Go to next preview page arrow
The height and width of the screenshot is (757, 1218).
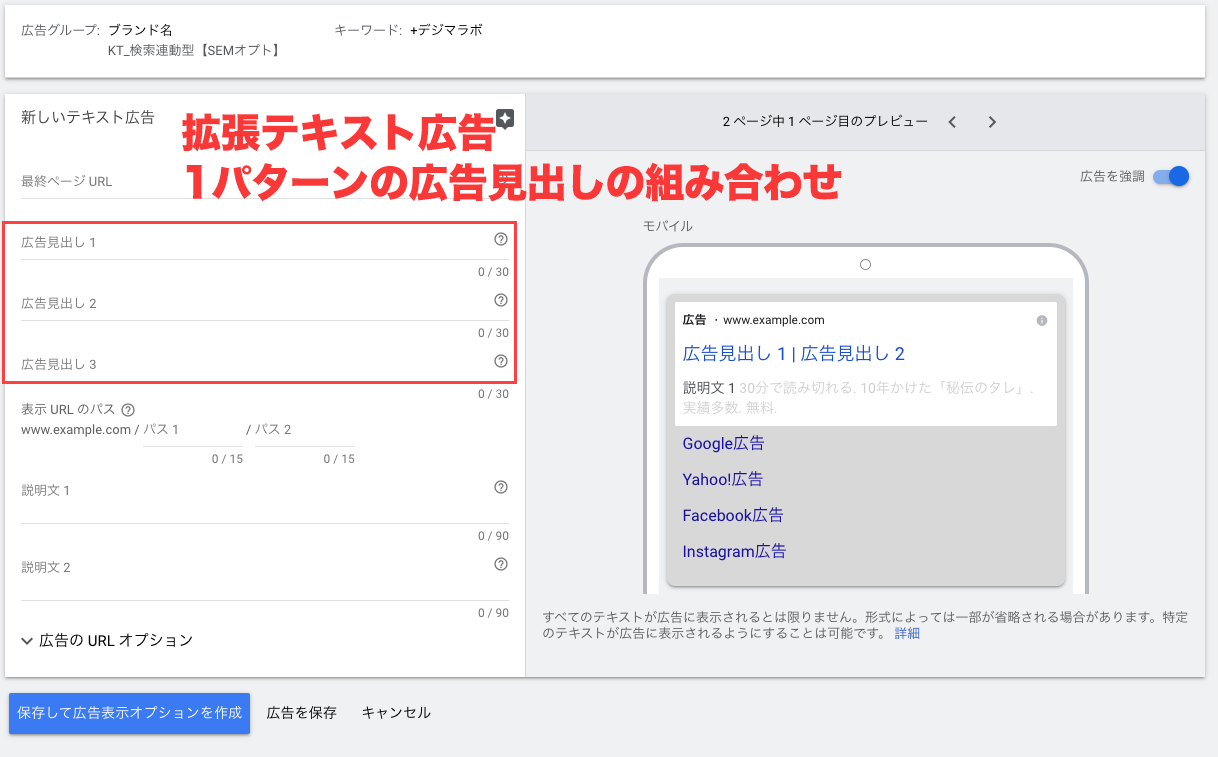(992, 122)
